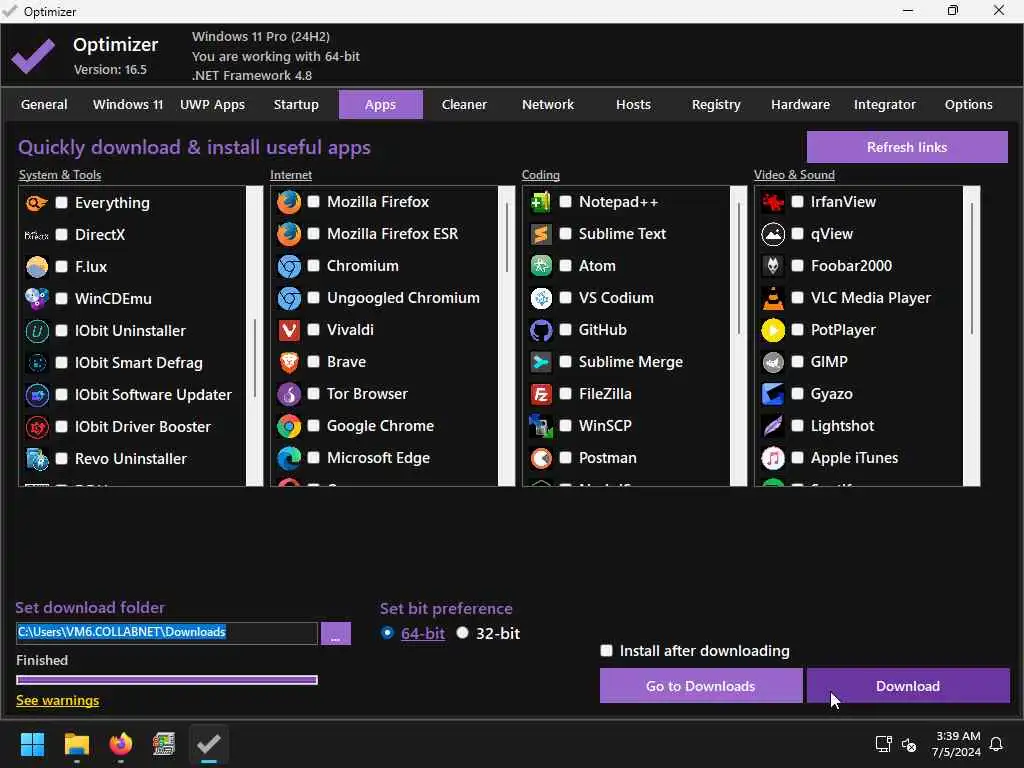The width and height of the screenshot is (1024, 768).
Task: Click the WinCDEmu icon
Action: 37,299
